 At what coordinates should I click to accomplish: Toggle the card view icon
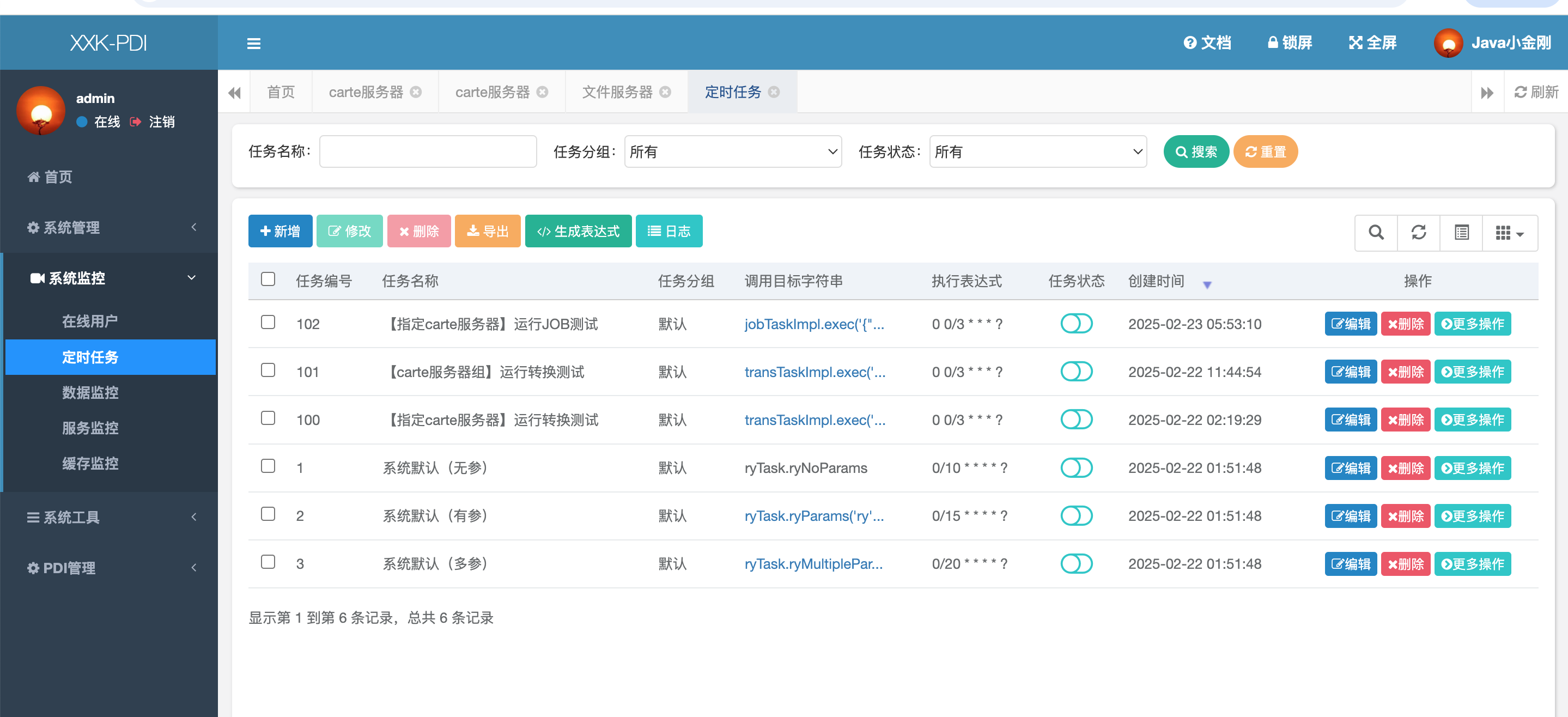[x=1461, y=232]
